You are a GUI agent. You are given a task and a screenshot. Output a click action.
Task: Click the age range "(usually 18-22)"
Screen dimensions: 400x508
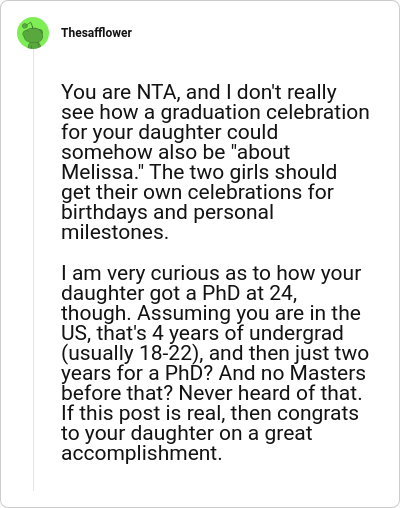132,353
